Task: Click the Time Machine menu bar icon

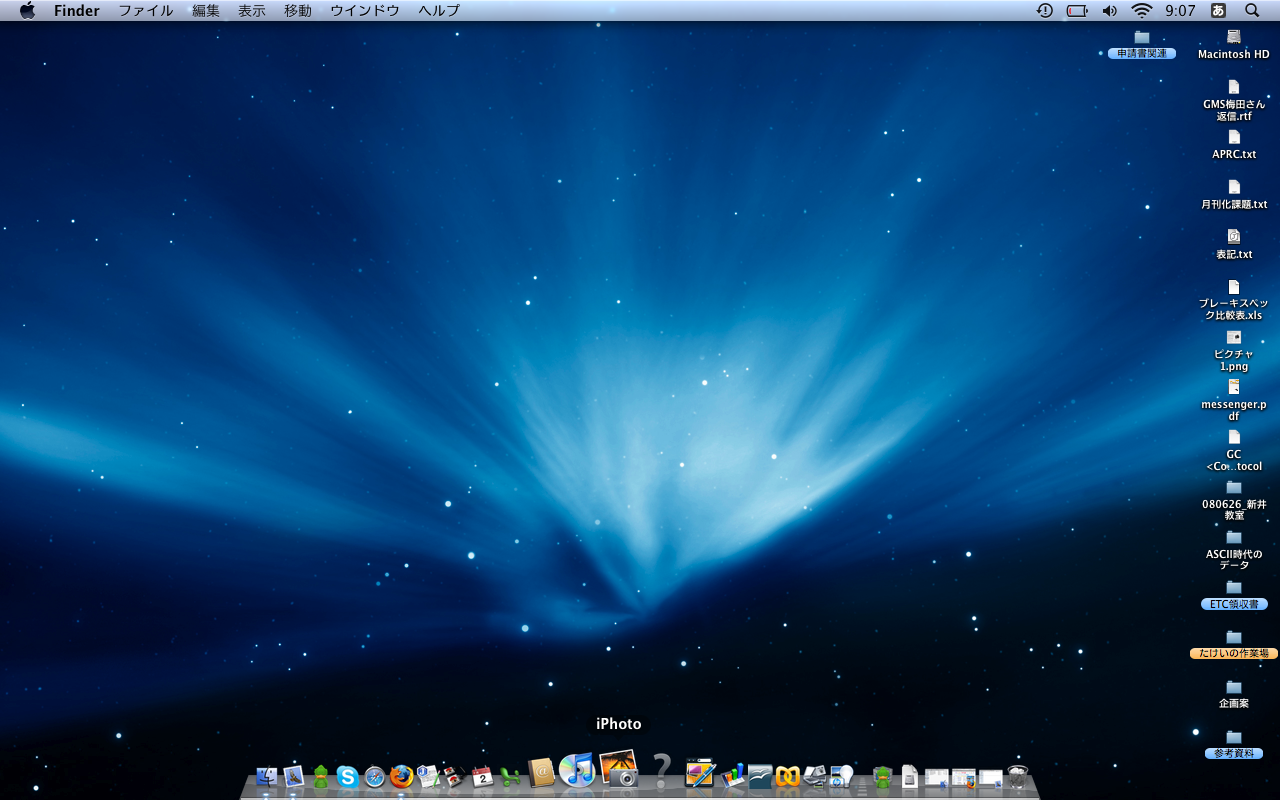Action: click(1044, 10)
